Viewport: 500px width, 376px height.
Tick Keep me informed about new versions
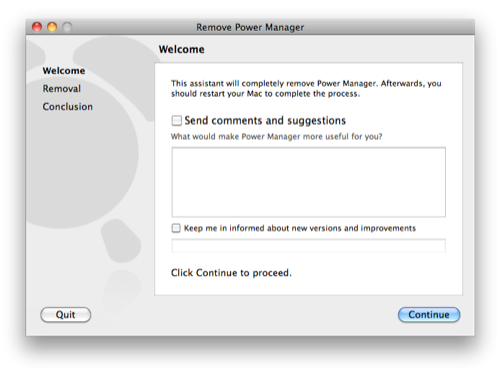pyautogui.click(x=176, y=228)
